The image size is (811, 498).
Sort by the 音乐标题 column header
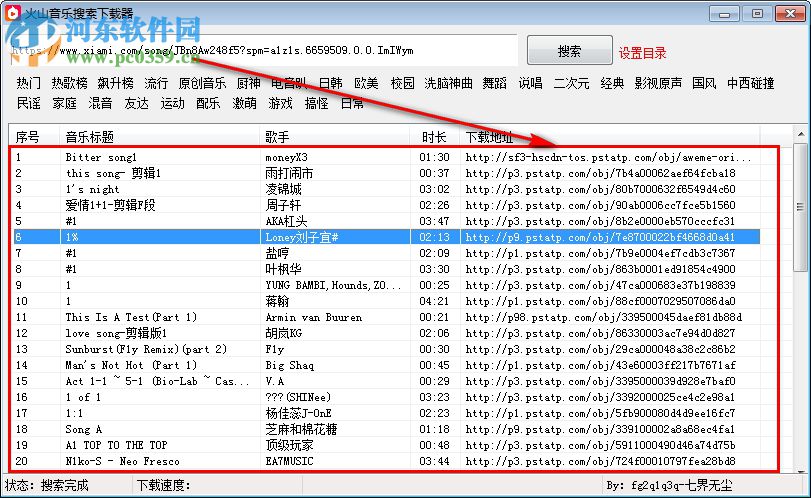pos(159,137)
